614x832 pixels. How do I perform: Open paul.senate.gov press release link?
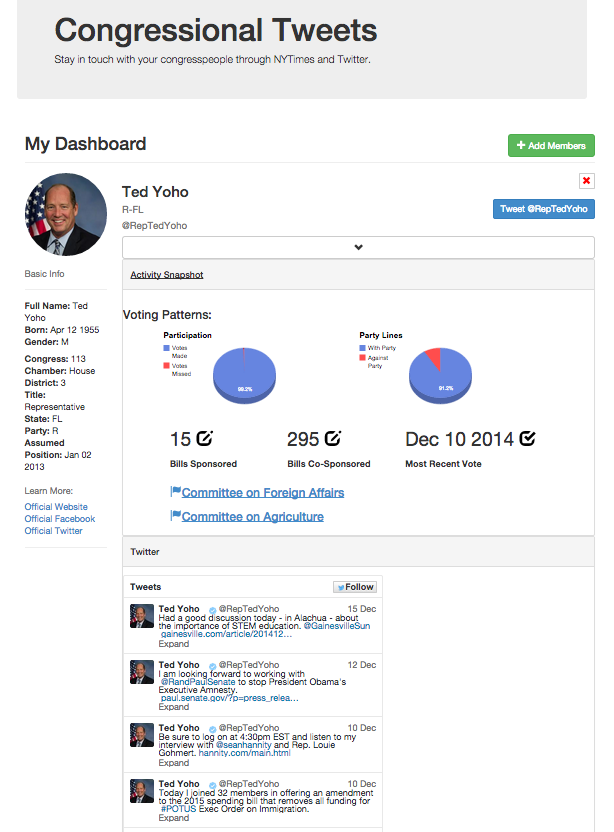point(229,698)
